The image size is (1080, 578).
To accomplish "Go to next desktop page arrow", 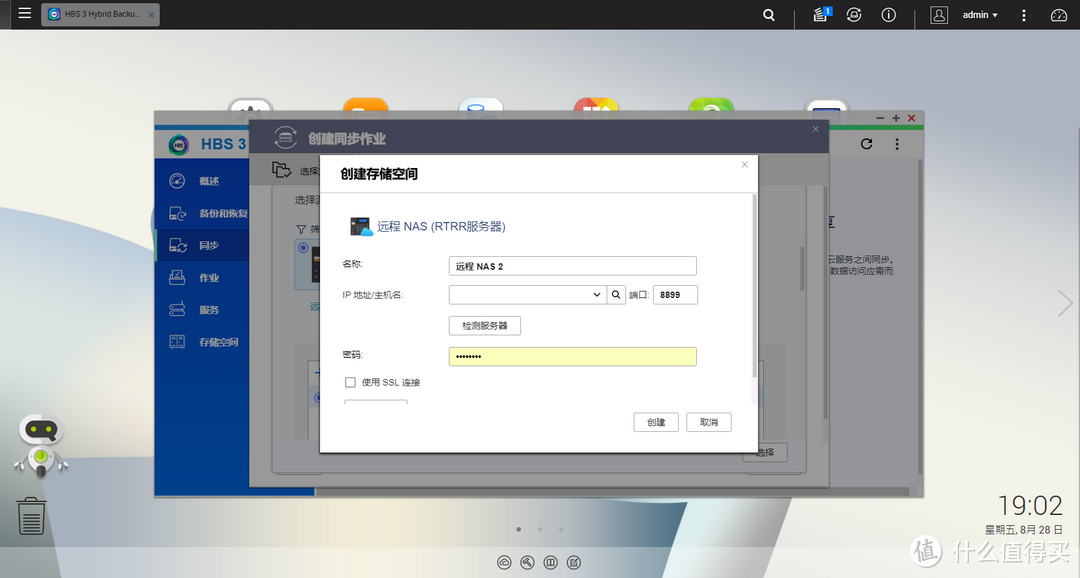I will pyautogui.click(x=1065, y=303).
